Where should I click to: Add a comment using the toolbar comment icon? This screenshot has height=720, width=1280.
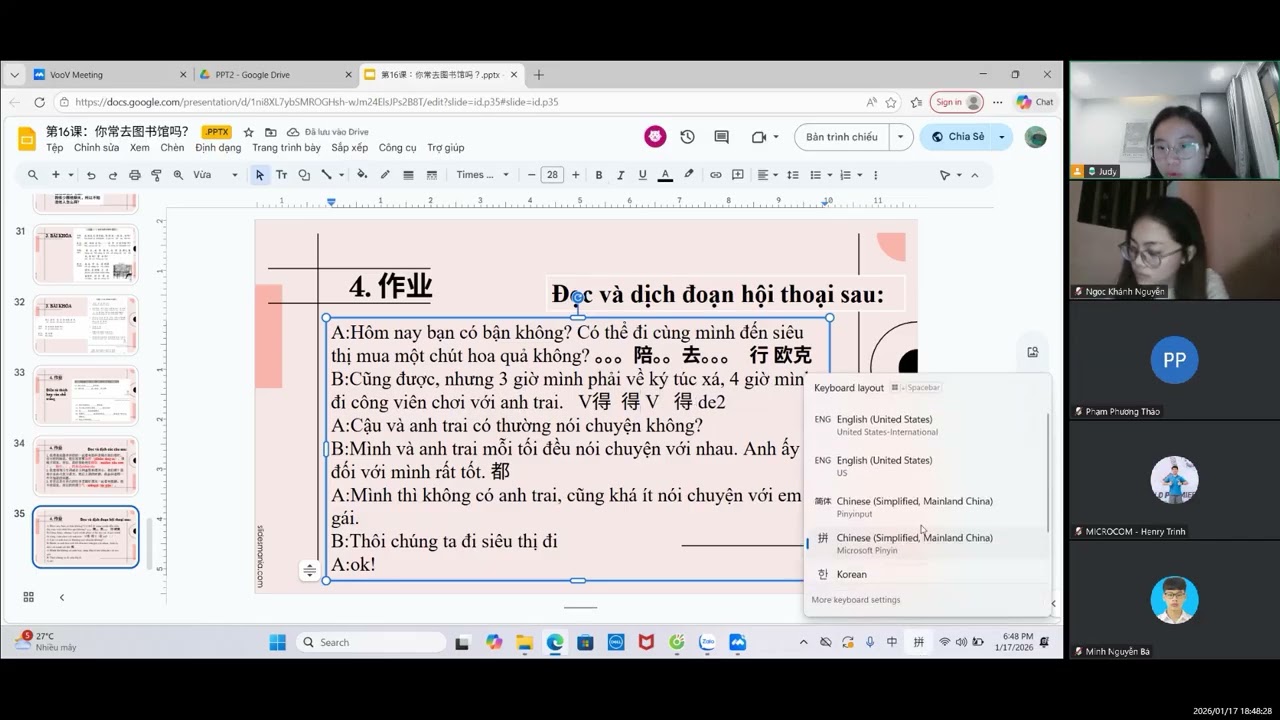738,175
